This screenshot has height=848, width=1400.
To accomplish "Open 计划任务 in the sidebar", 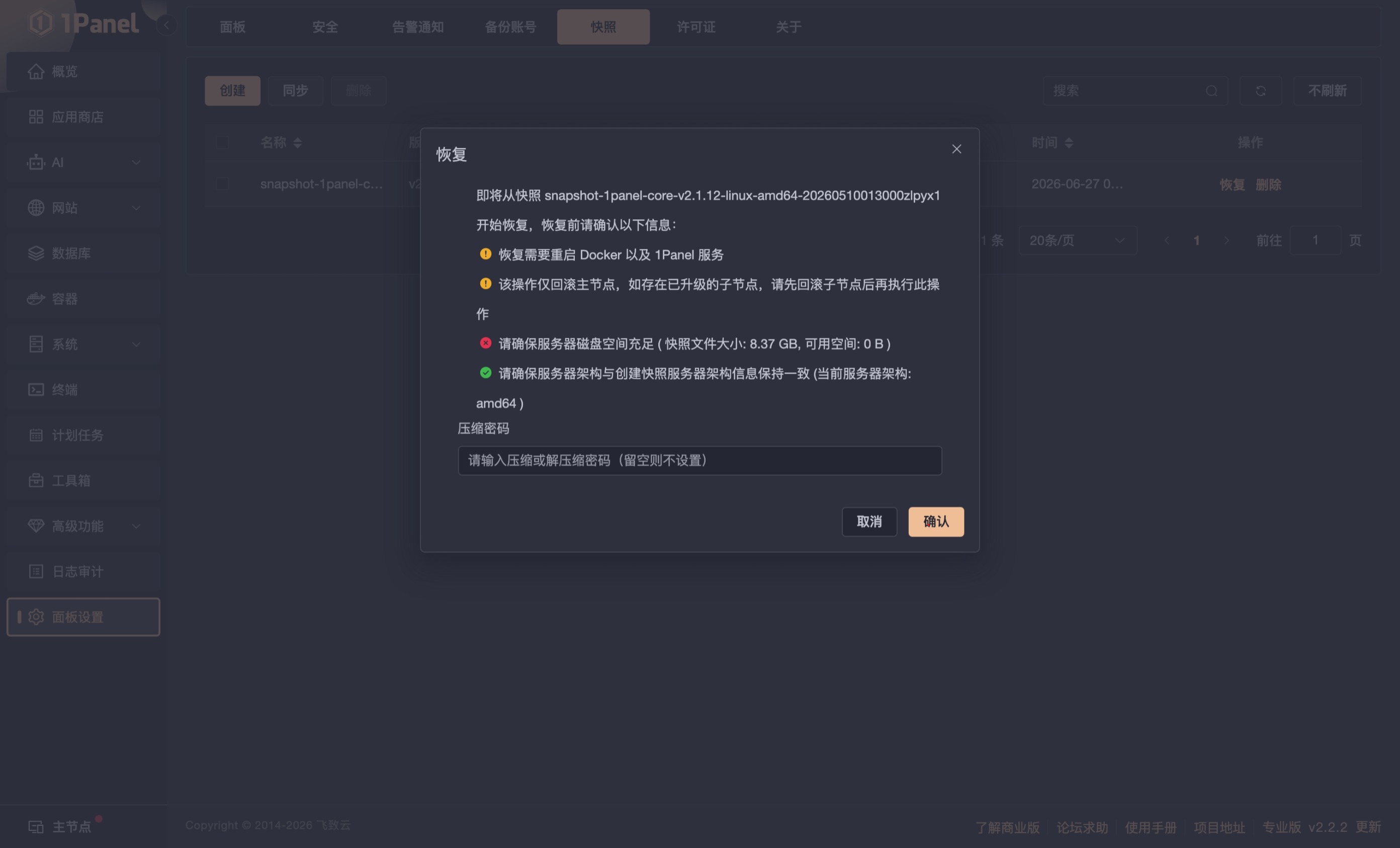I will click(83, 436).
